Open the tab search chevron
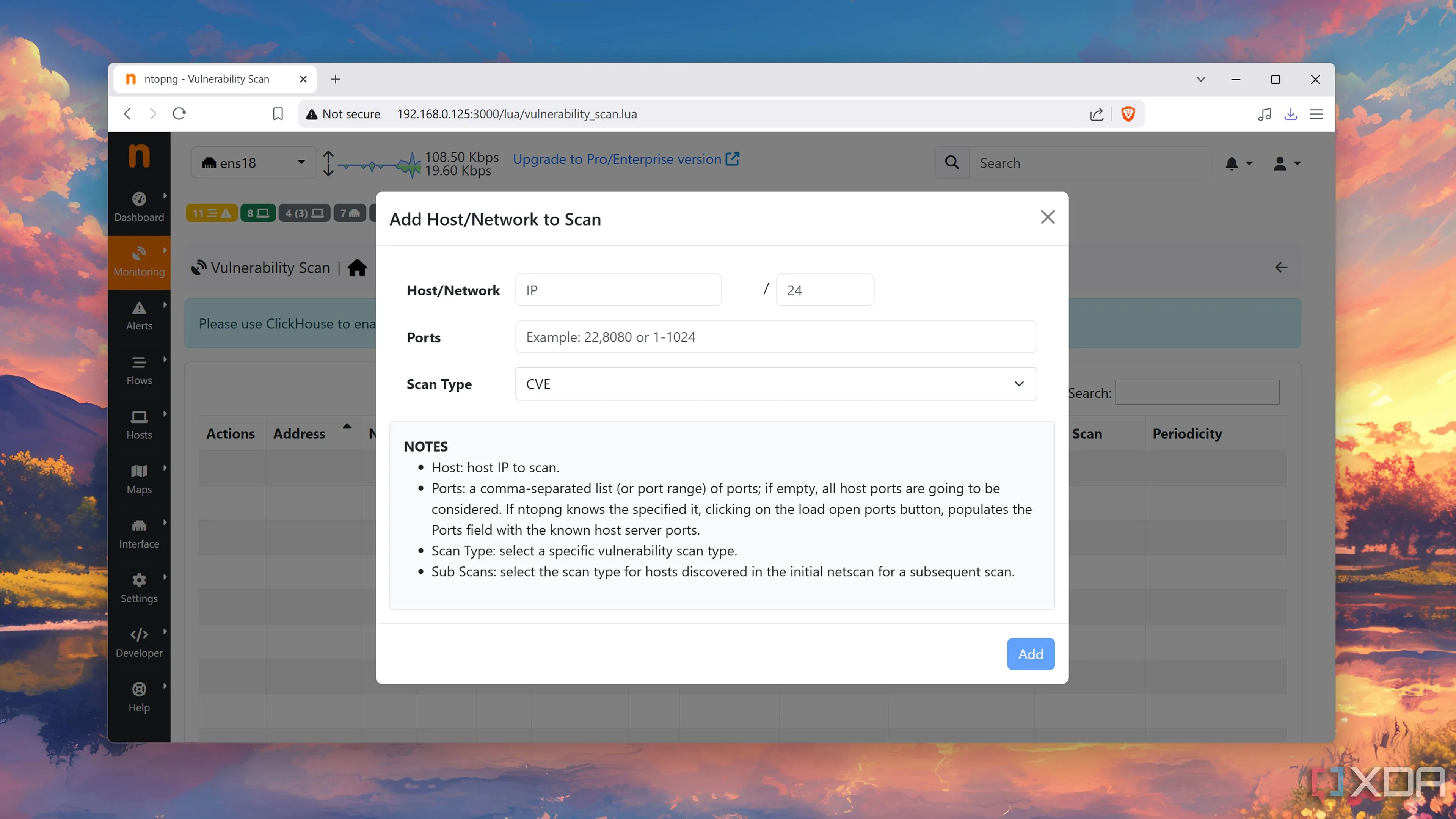1456x819 pixels. click(1200, 79)
